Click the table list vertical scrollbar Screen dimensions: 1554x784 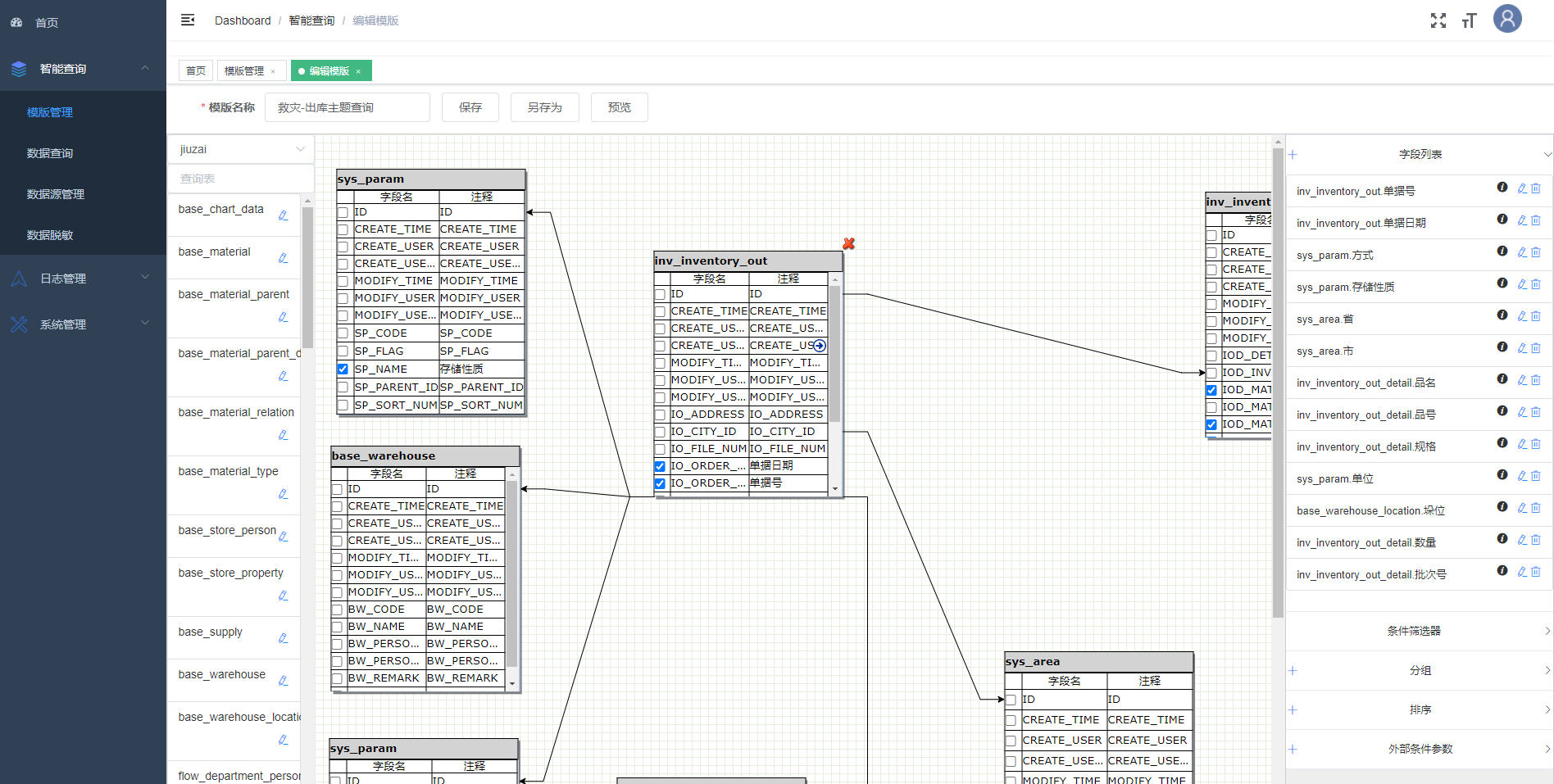coord(307,278)
